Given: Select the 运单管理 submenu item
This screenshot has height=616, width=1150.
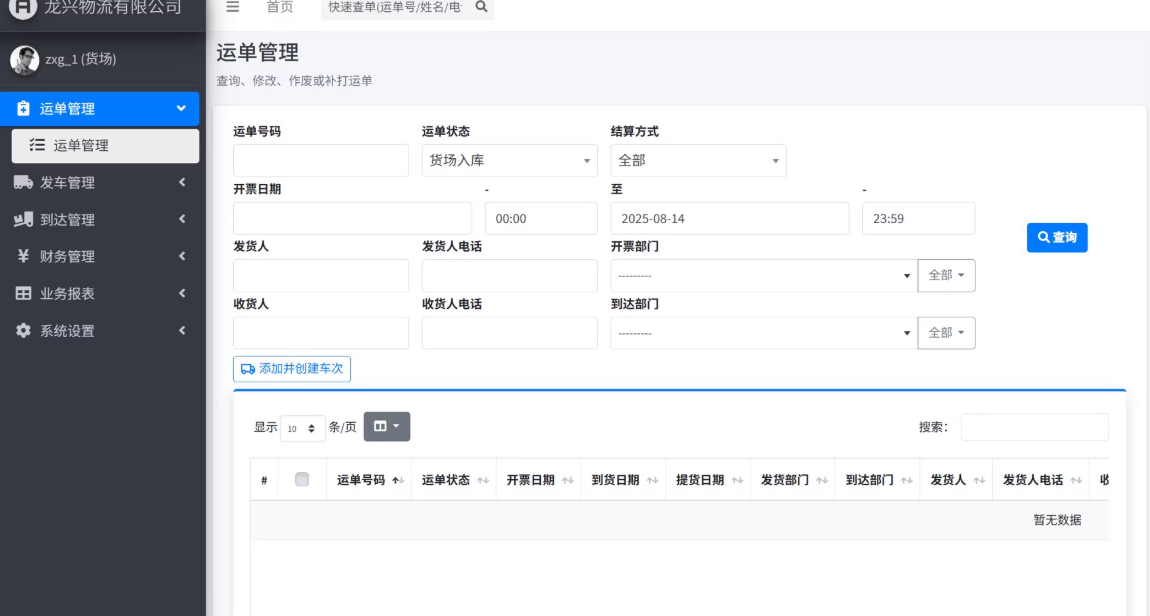Looking at the screenshot, I should (x=105, y=145).
